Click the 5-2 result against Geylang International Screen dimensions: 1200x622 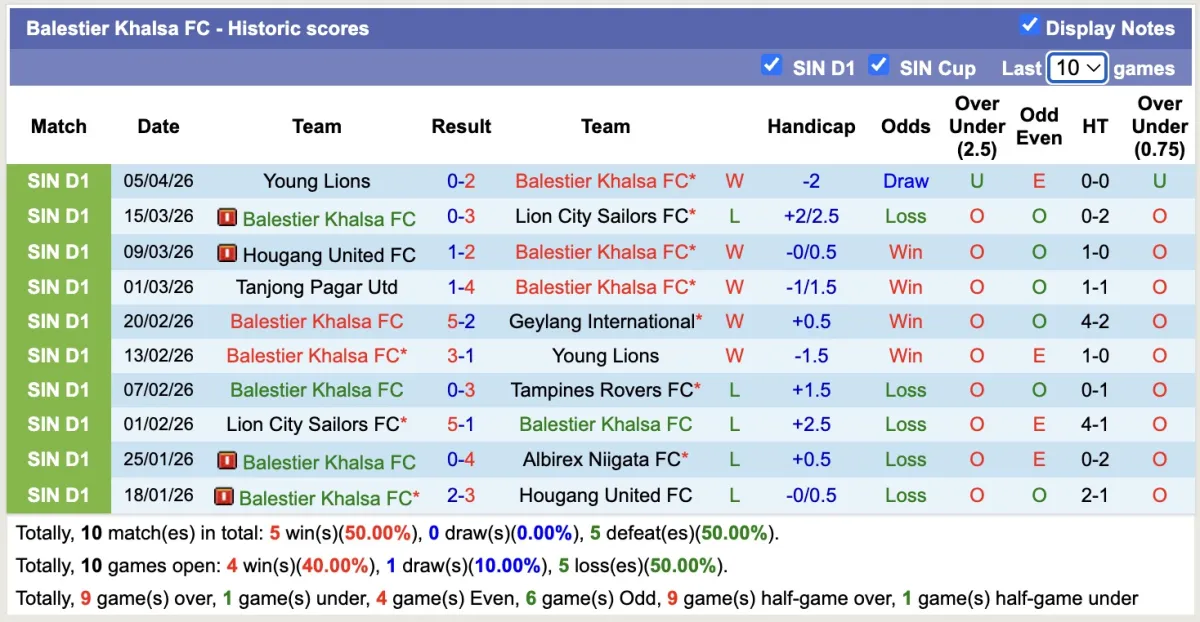pos(461,321)
